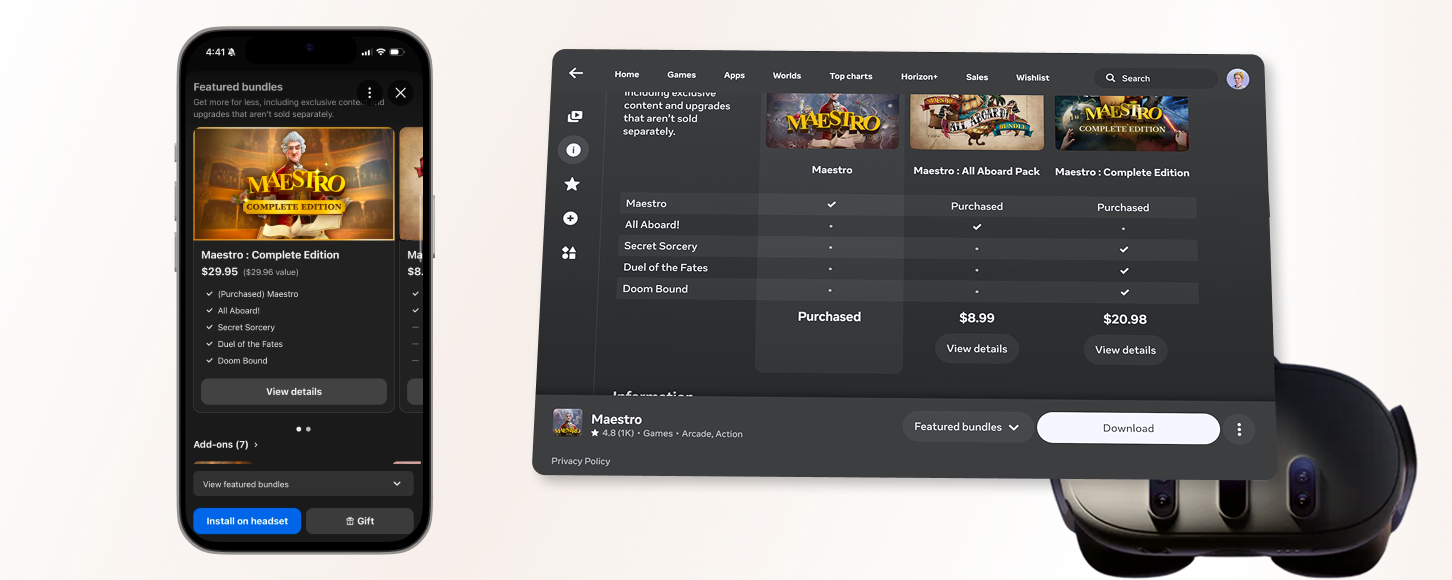The height and width of the screenshot is (580, 1452).
Task: Expand the Add-ons (7) section
Action: (x=225, y=444)
